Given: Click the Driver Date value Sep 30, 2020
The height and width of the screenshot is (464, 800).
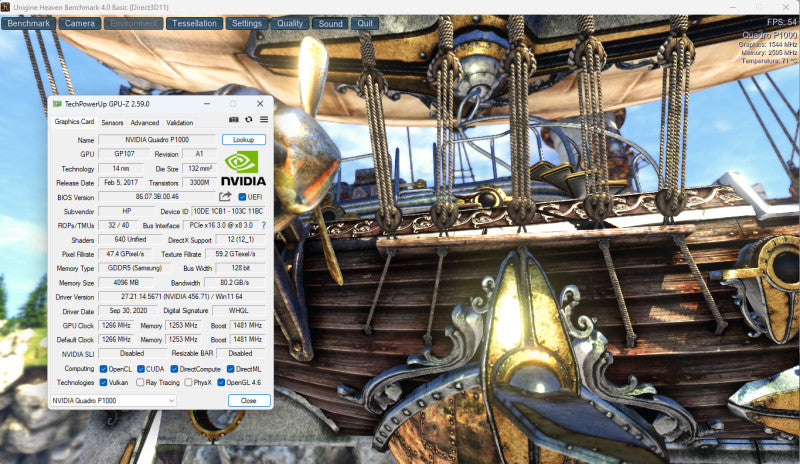Looking at the screenshot, I should coord(128,310).
